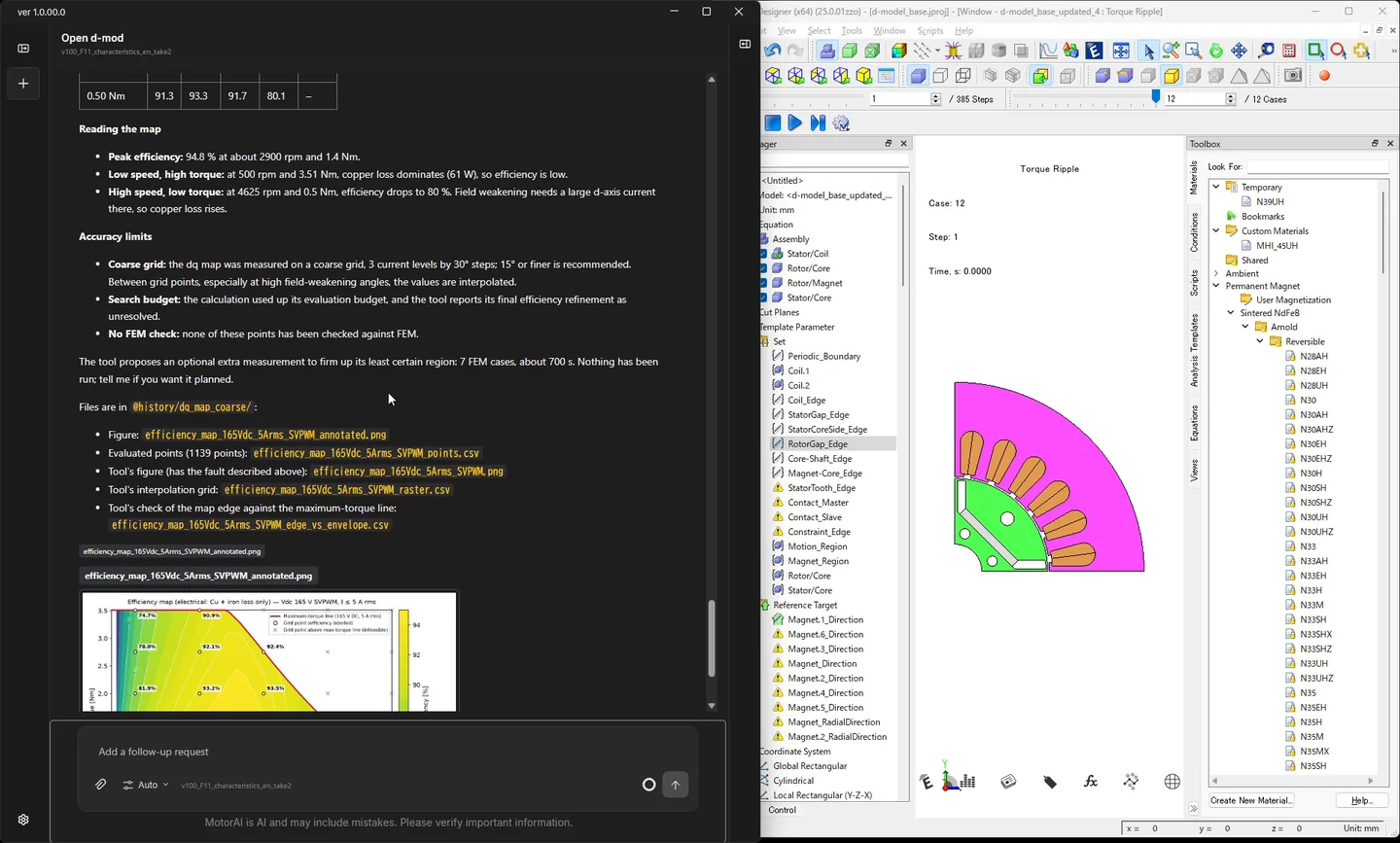Click the Look For search field
1400x843 pixels.
(x=1317, y=167)
